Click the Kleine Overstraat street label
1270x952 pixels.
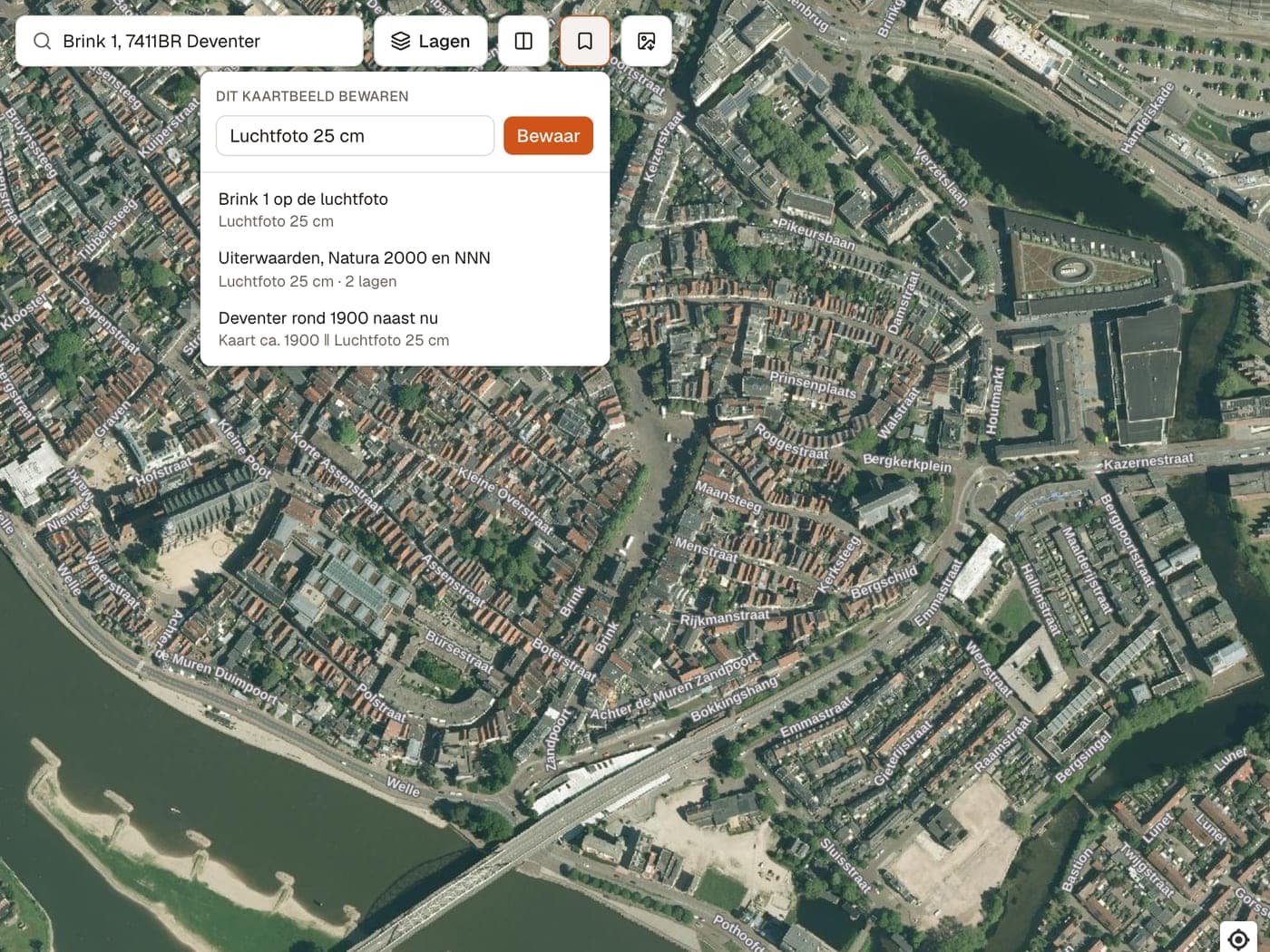click(x=505, y=500)
